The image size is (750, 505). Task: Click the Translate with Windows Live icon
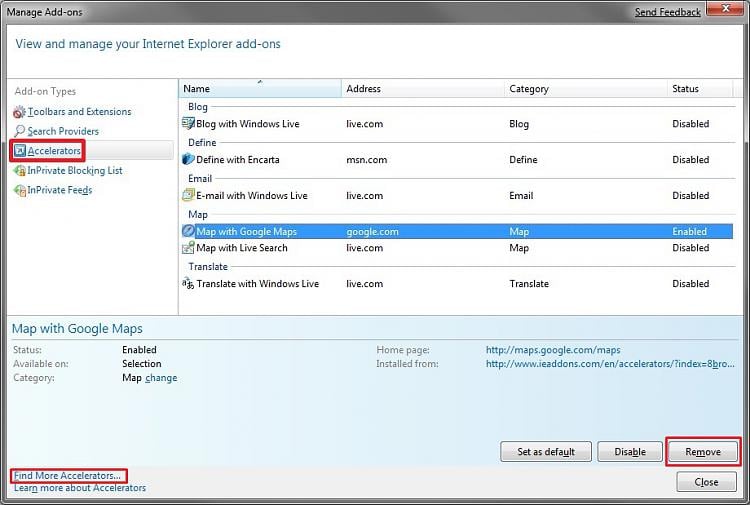[x=188, y=284]
